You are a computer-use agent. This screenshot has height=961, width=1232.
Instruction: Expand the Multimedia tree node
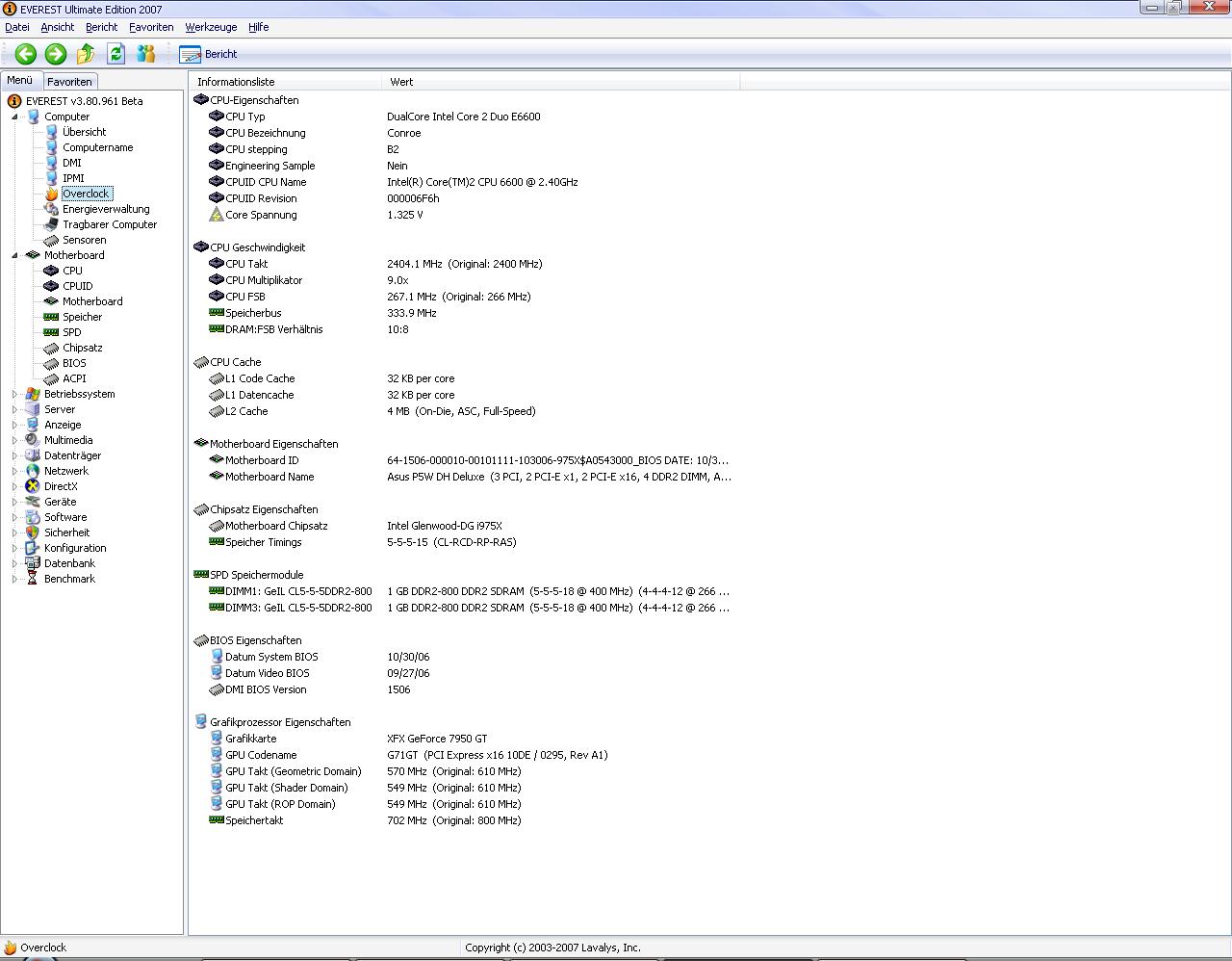pyautogui.click(x=14, y=440)
